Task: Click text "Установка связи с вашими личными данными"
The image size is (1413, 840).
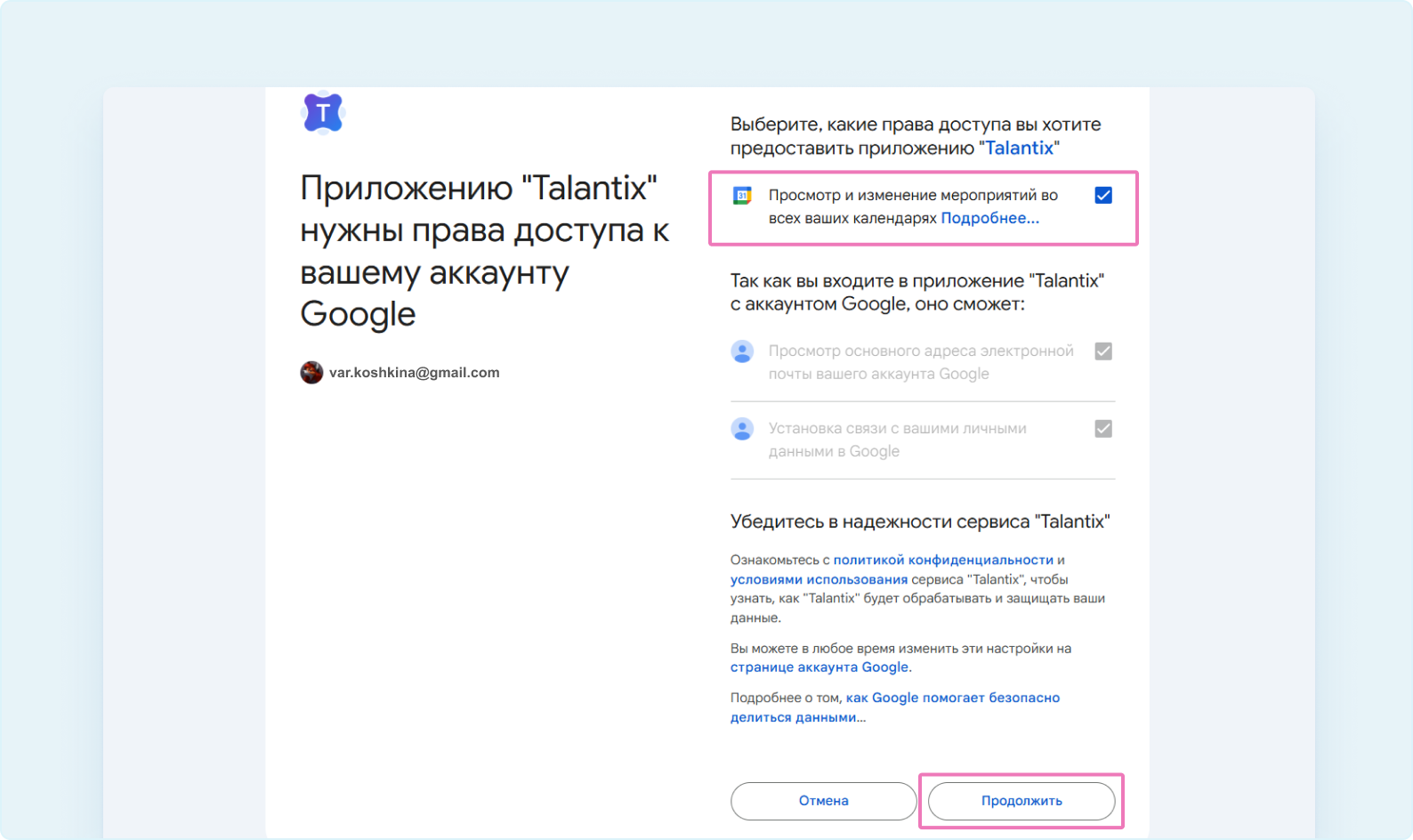Action: [x=897, y=440]
